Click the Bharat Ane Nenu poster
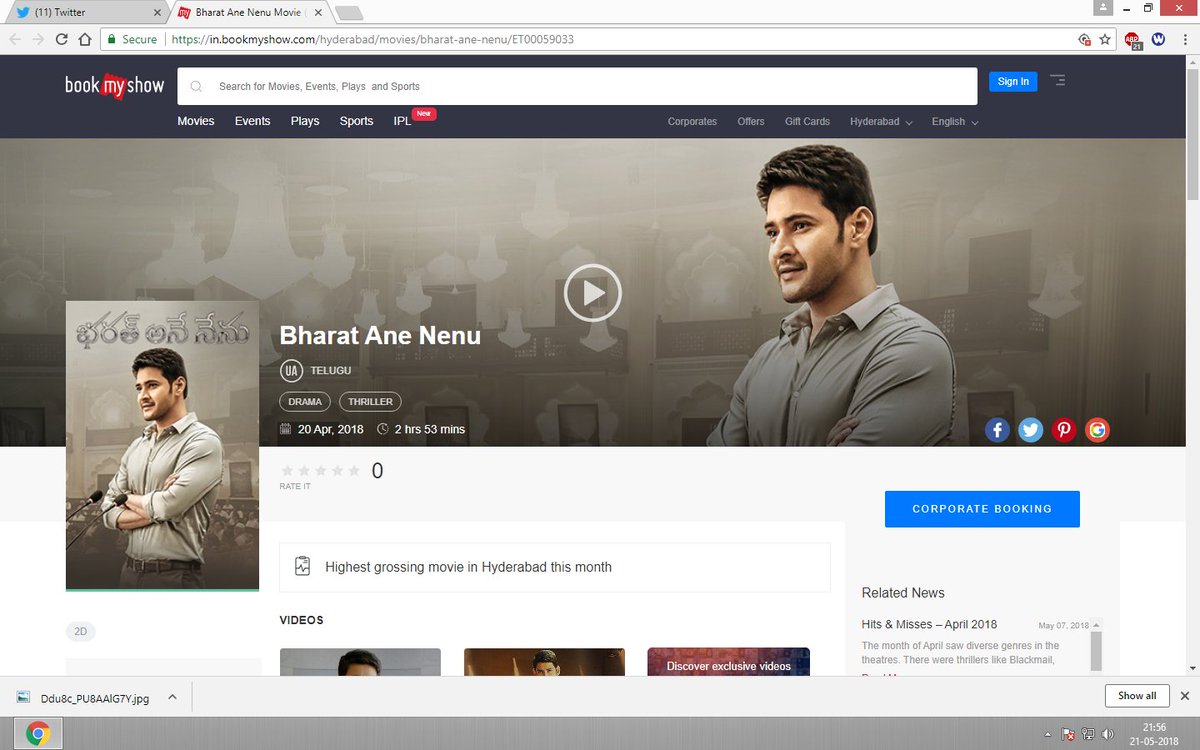The width and height of the screenshot is (1200, 750). coord(162,445)
